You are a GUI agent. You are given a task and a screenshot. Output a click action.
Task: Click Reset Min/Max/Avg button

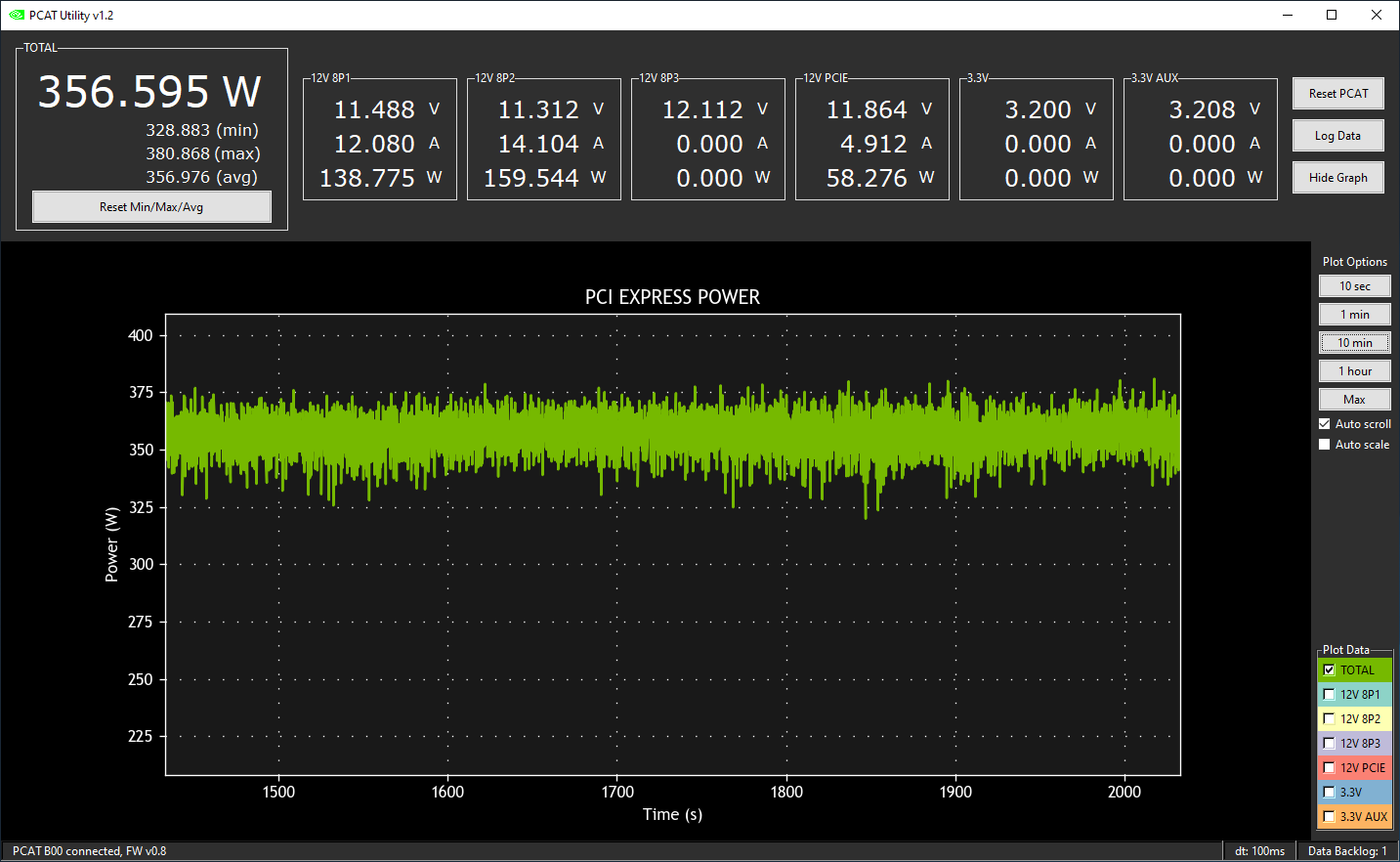click(151, 207)
